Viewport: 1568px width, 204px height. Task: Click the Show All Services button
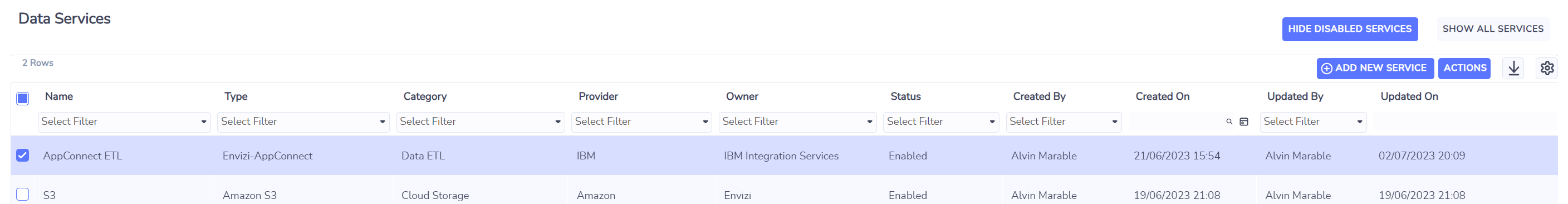1492,29
